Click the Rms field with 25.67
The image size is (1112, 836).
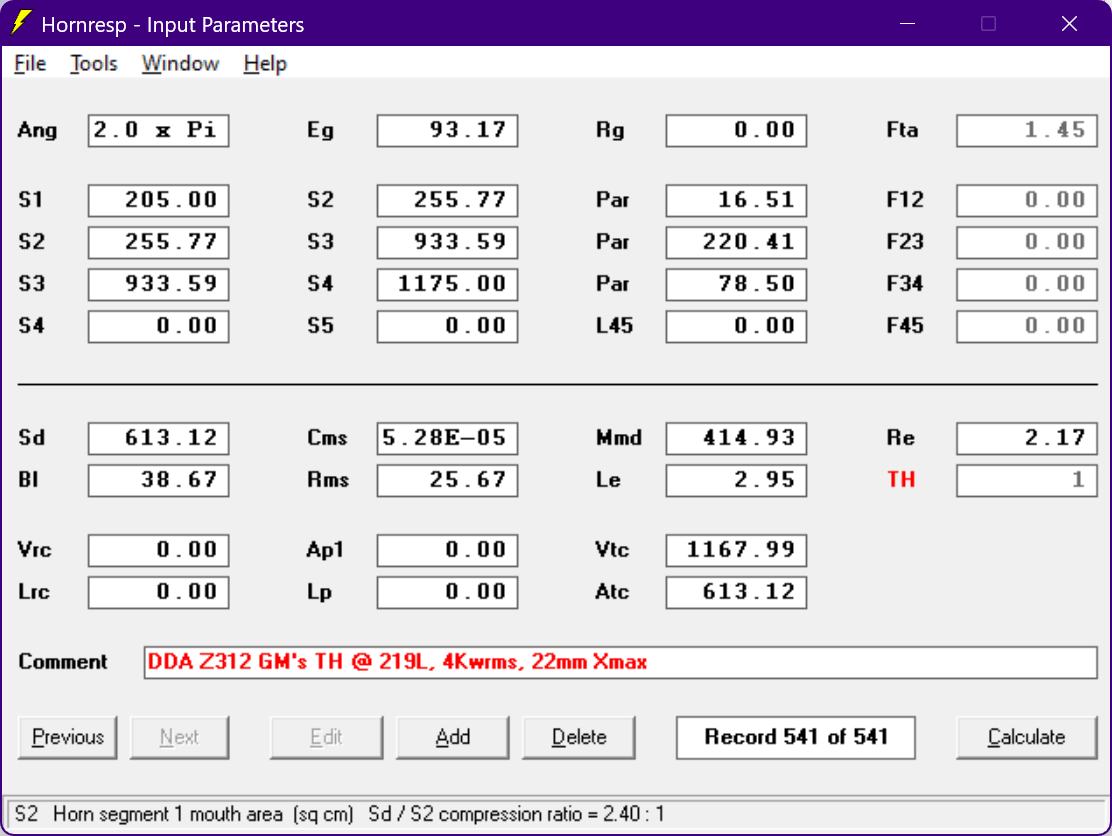coord(447,480)
